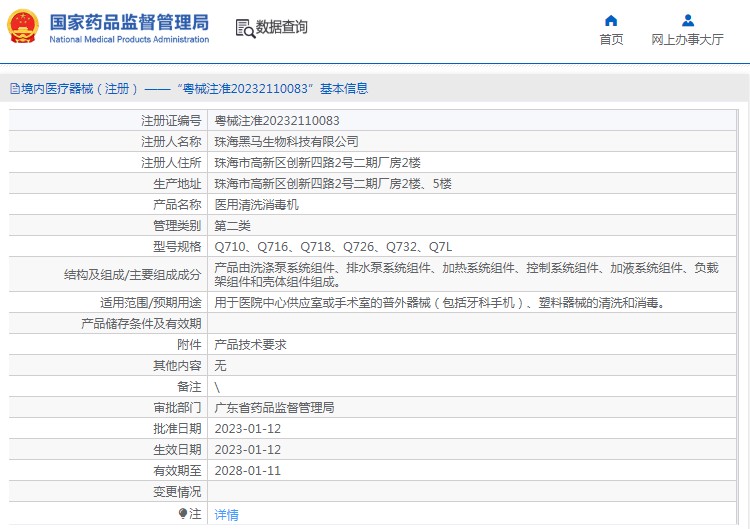
Task: Click the 生效日期 label
Action: coord(177,450)
